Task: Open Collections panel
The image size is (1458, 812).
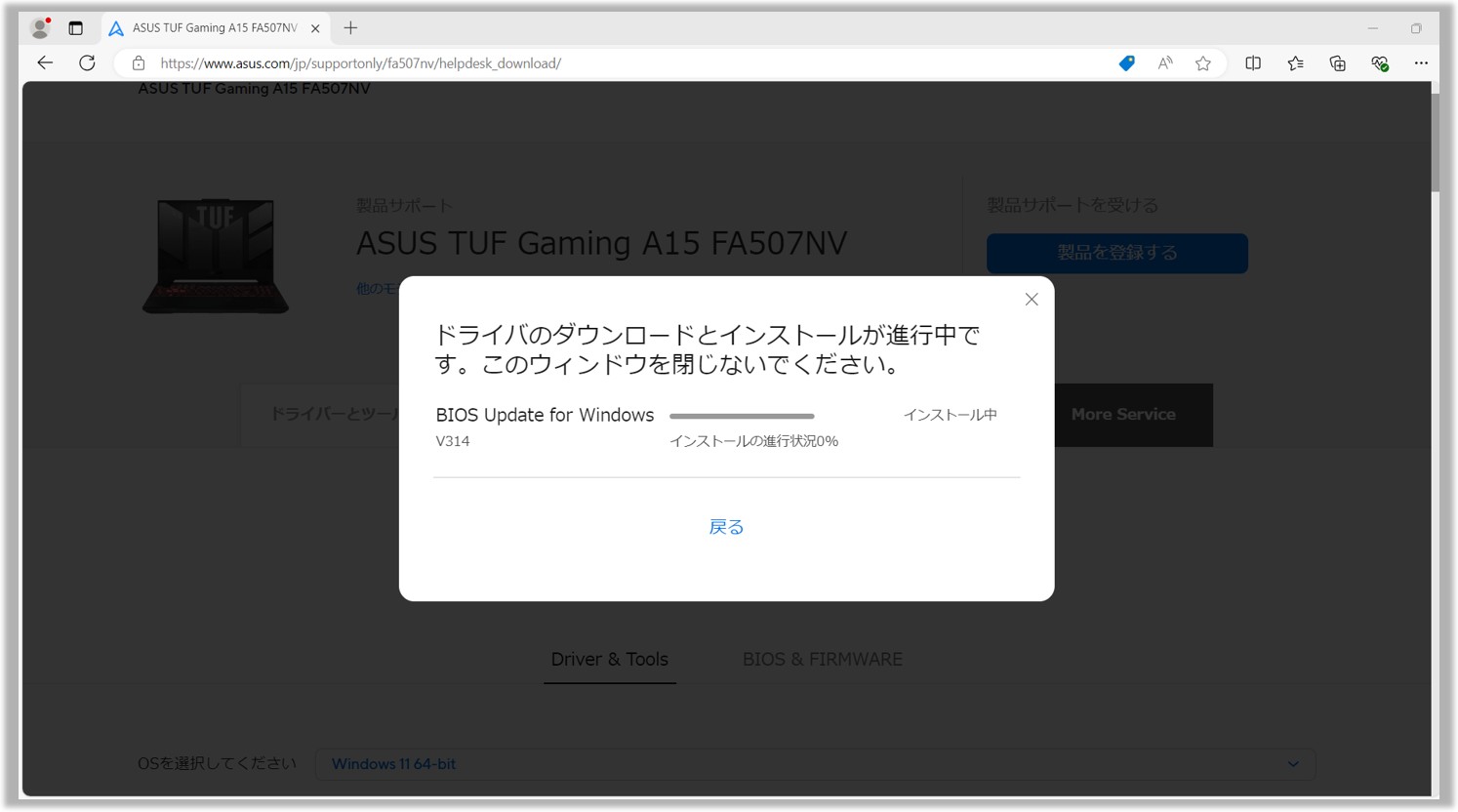Action: coord(1337,63)
